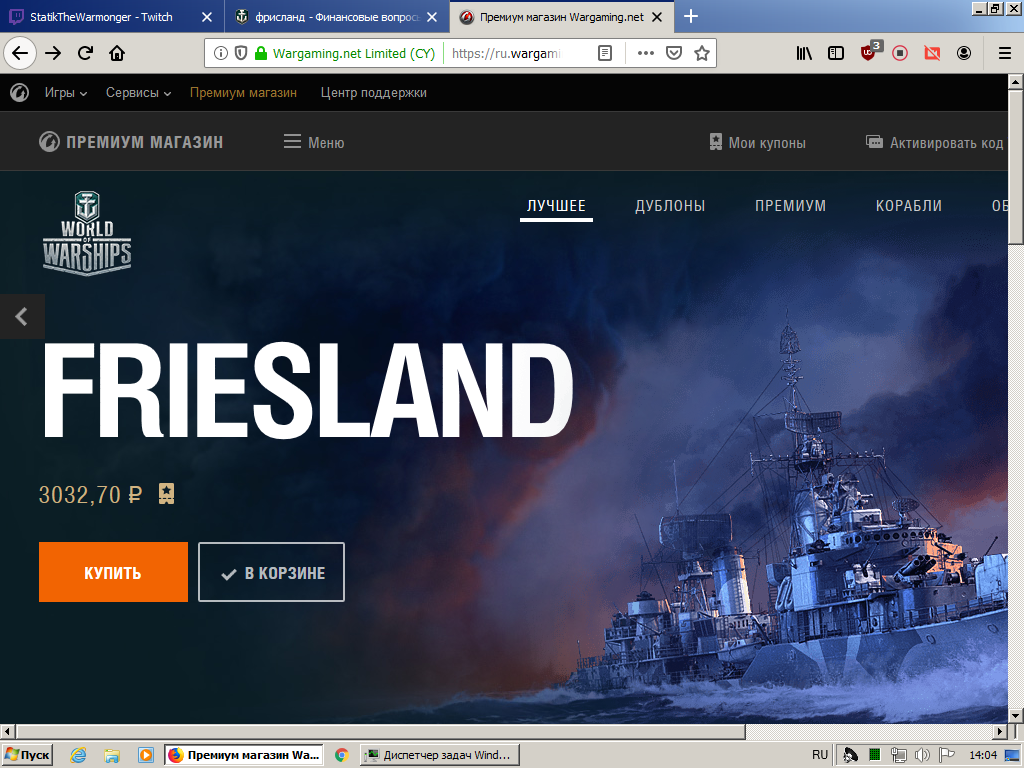Open Chrome from the taskbar

click(x=342, y=755)
